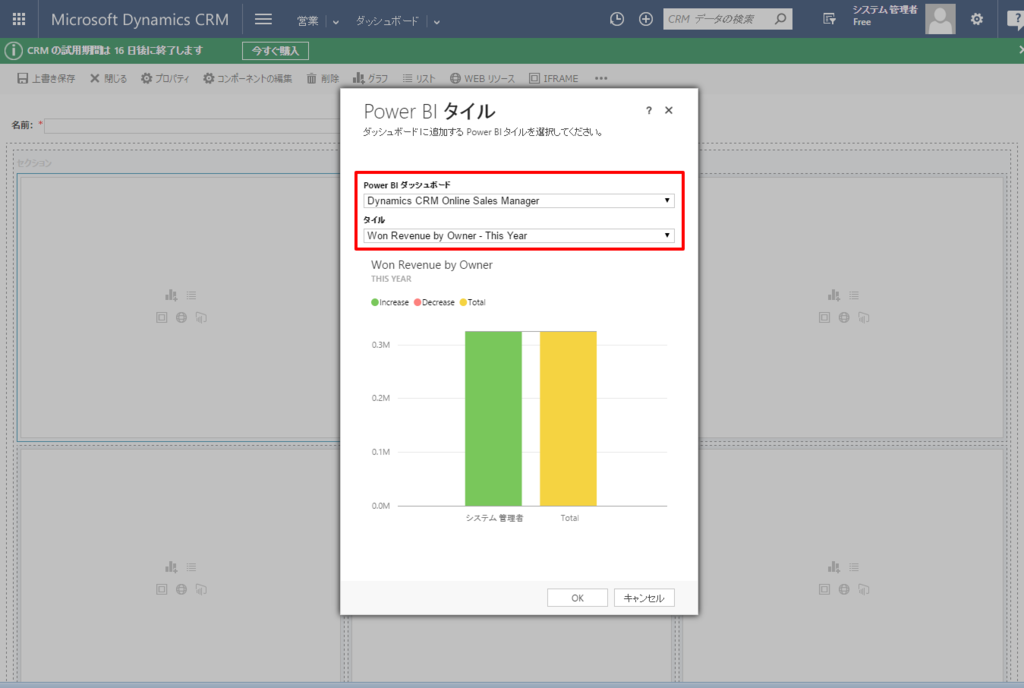This screenshot has height=688, width=1024.
Task: Close the Power BI tile dialog
Action: click(x=669, y=110)
